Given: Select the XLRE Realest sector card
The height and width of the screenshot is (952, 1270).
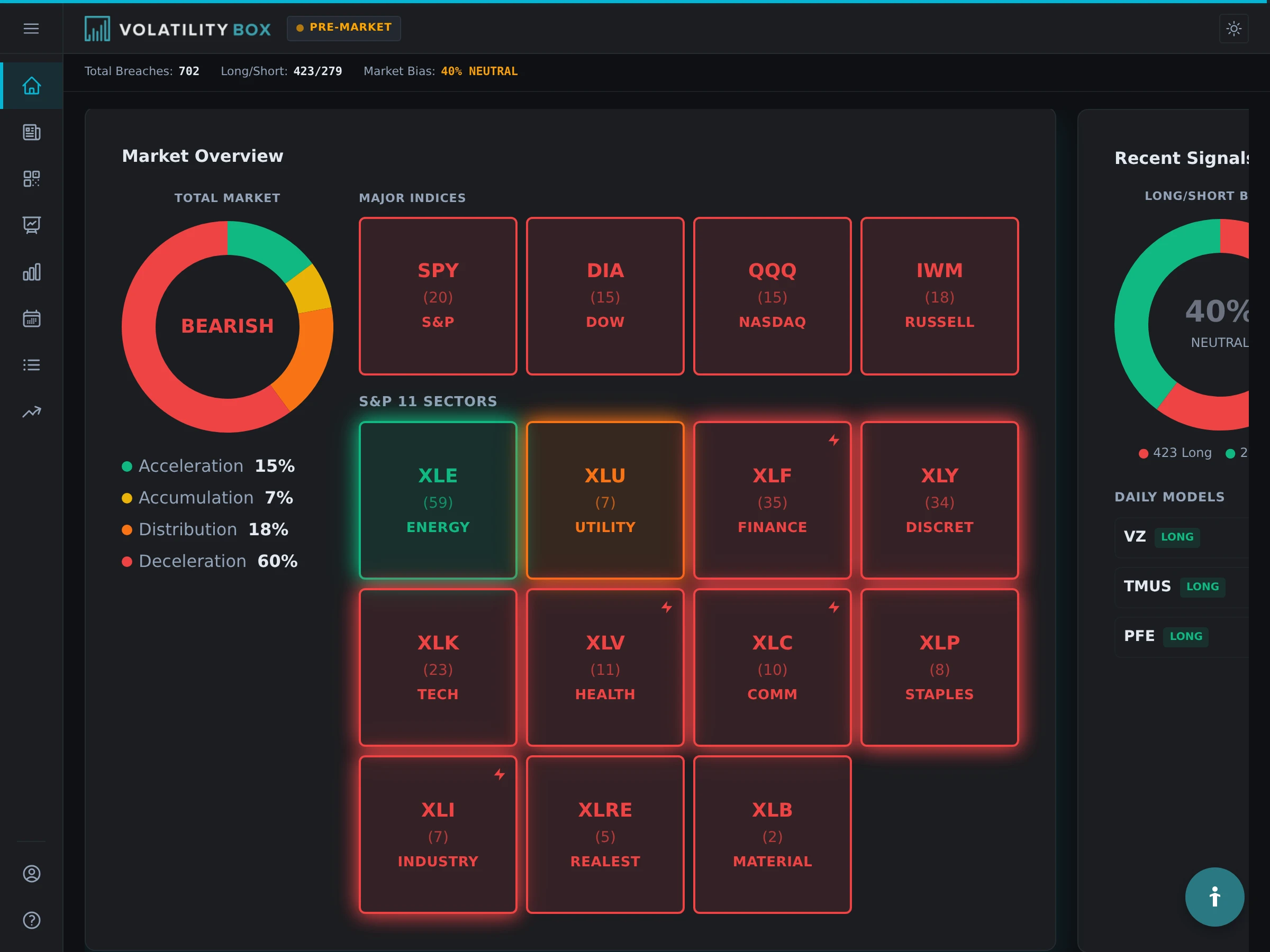Looking at the screenshot, I should click(605, 835).
